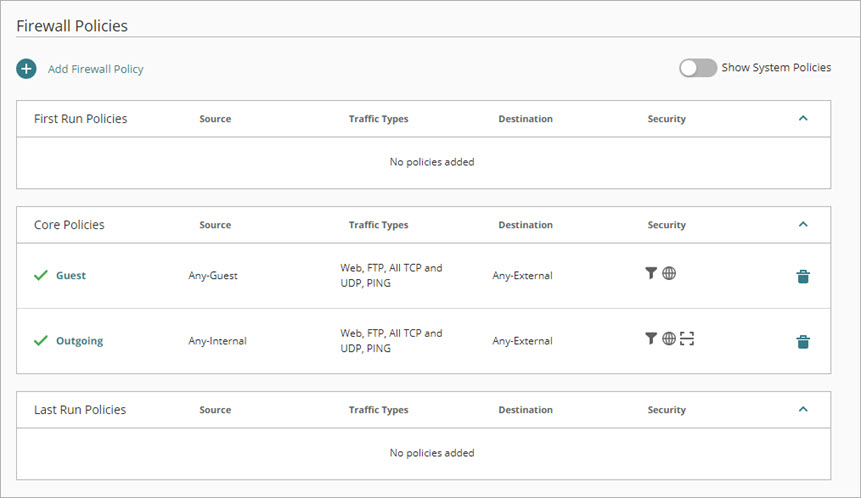Click the Any-Internal source of Outgoing policy
Image resolution: width=861 pixels, height=498 pixels.
tap(217, 341)
